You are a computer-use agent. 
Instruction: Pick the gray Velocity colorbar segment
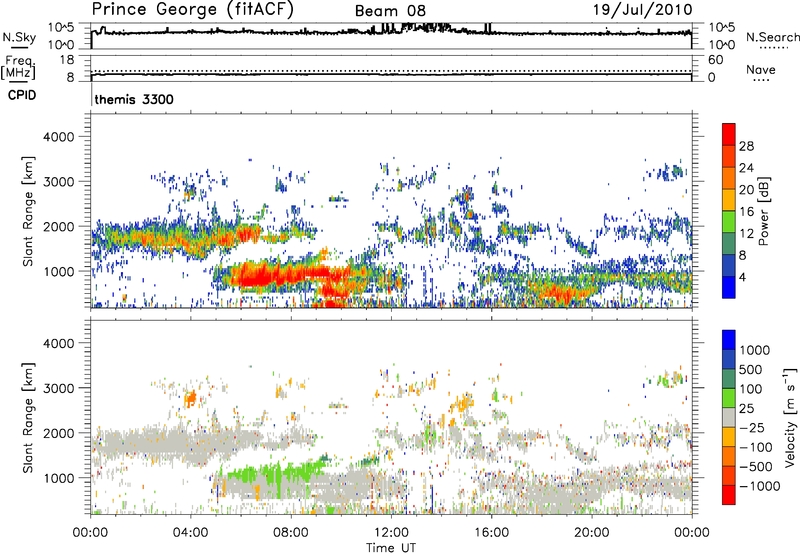(729, 417)
